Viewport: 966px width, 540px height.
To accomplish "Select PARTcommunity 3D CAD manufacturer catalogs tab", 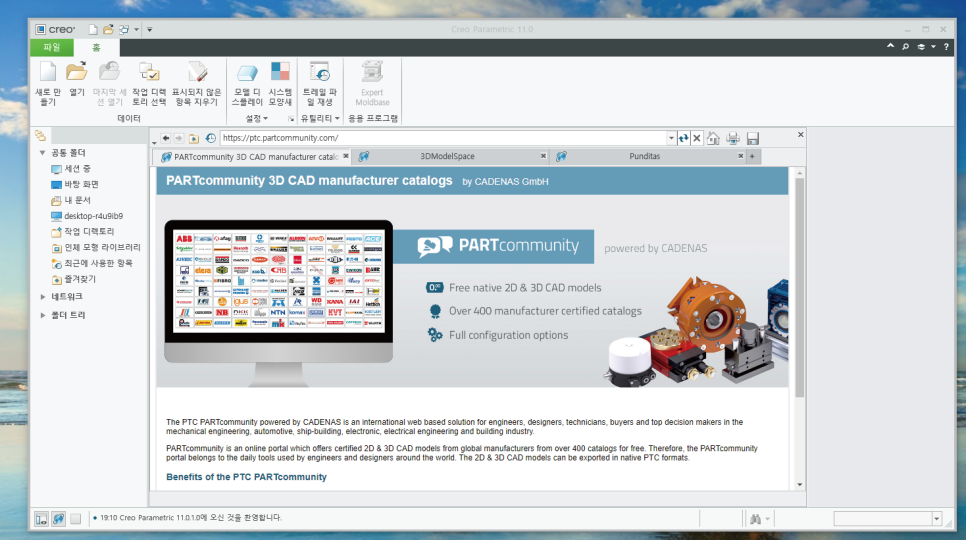I will tap(254, 156).
